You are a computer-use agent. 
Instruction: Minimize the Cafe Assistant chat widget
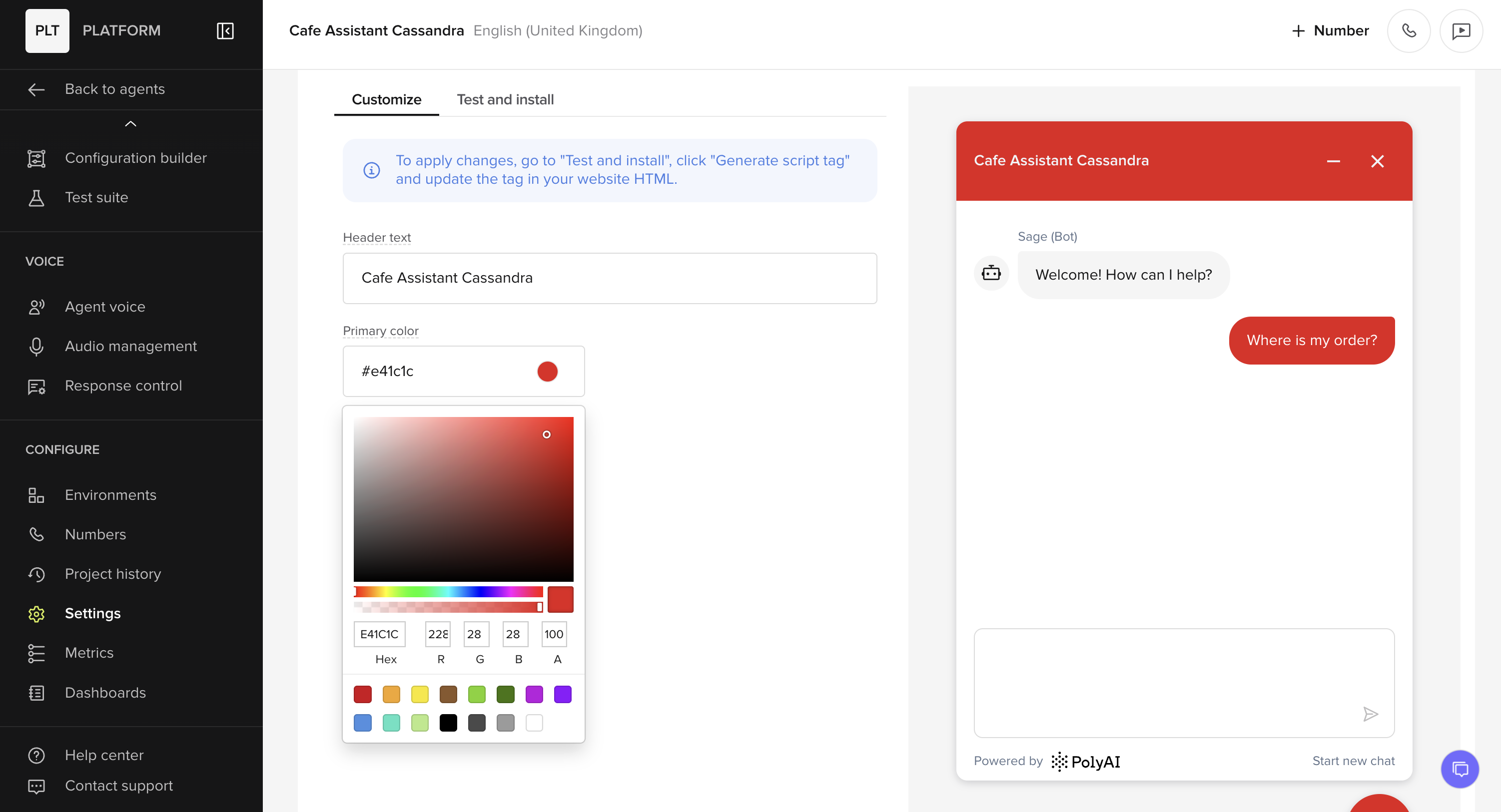(x=1333, y=161)
